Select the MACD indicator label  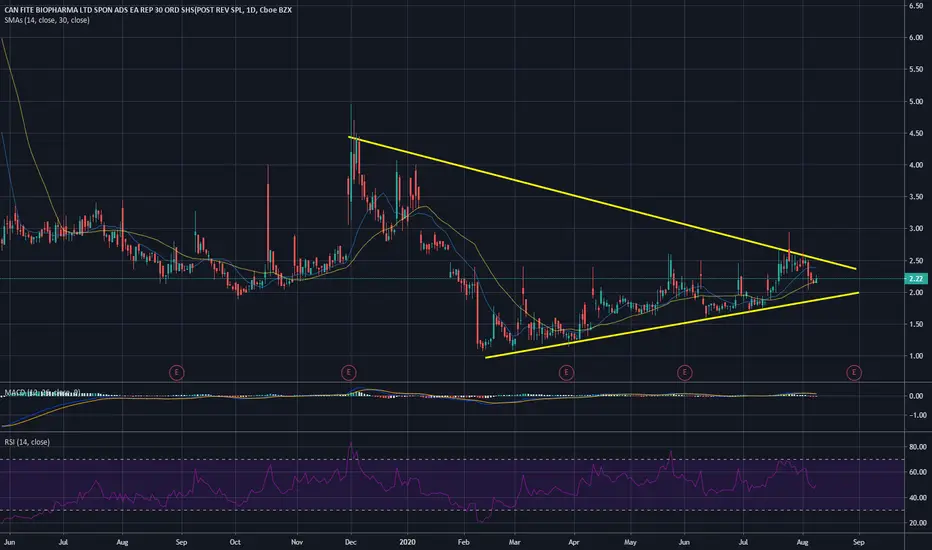point(42,392)
